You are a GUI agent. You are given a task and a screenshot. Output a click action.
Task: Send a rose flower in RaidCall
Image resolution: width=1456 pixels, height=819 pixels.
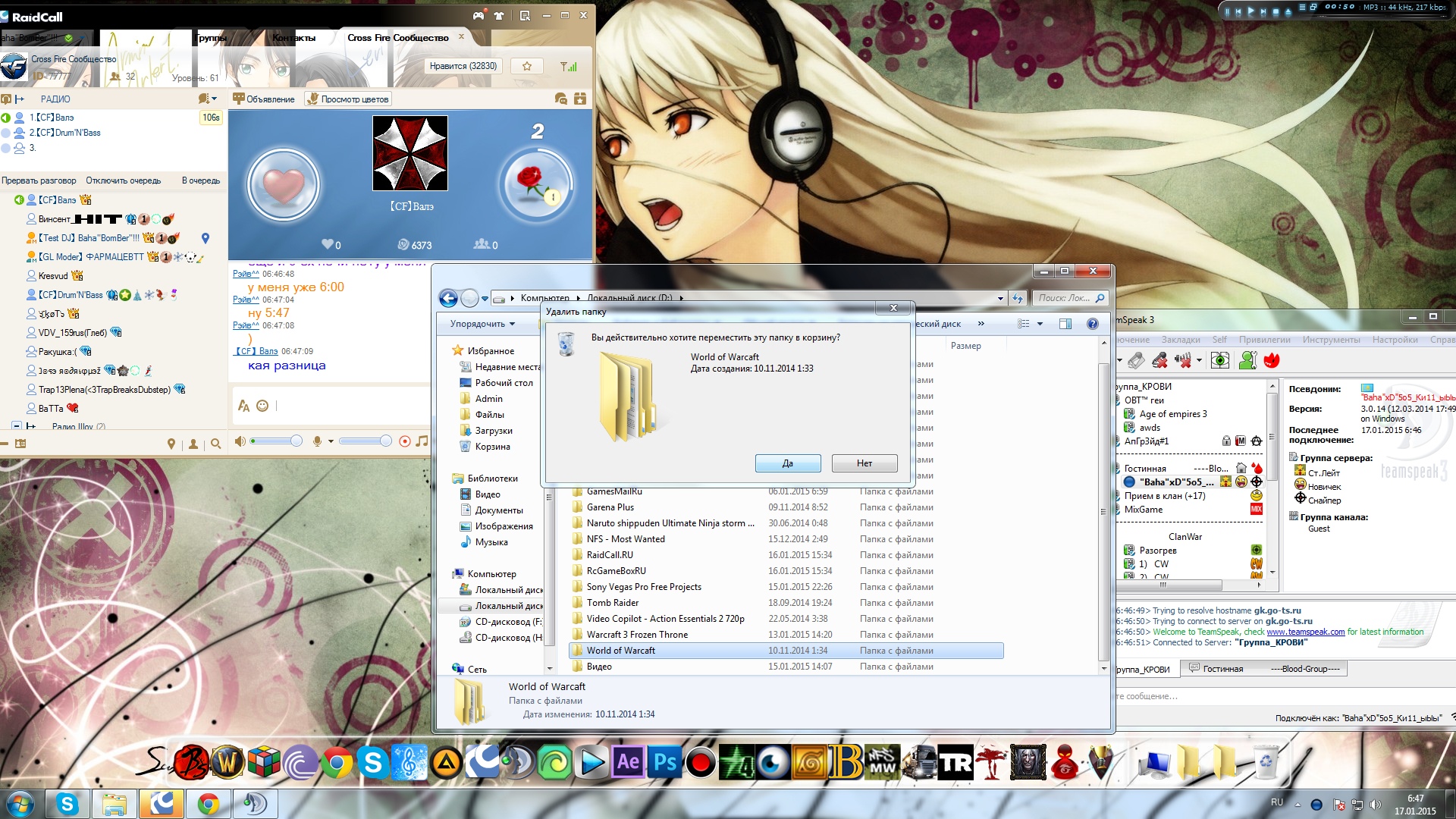pos(535,184)
